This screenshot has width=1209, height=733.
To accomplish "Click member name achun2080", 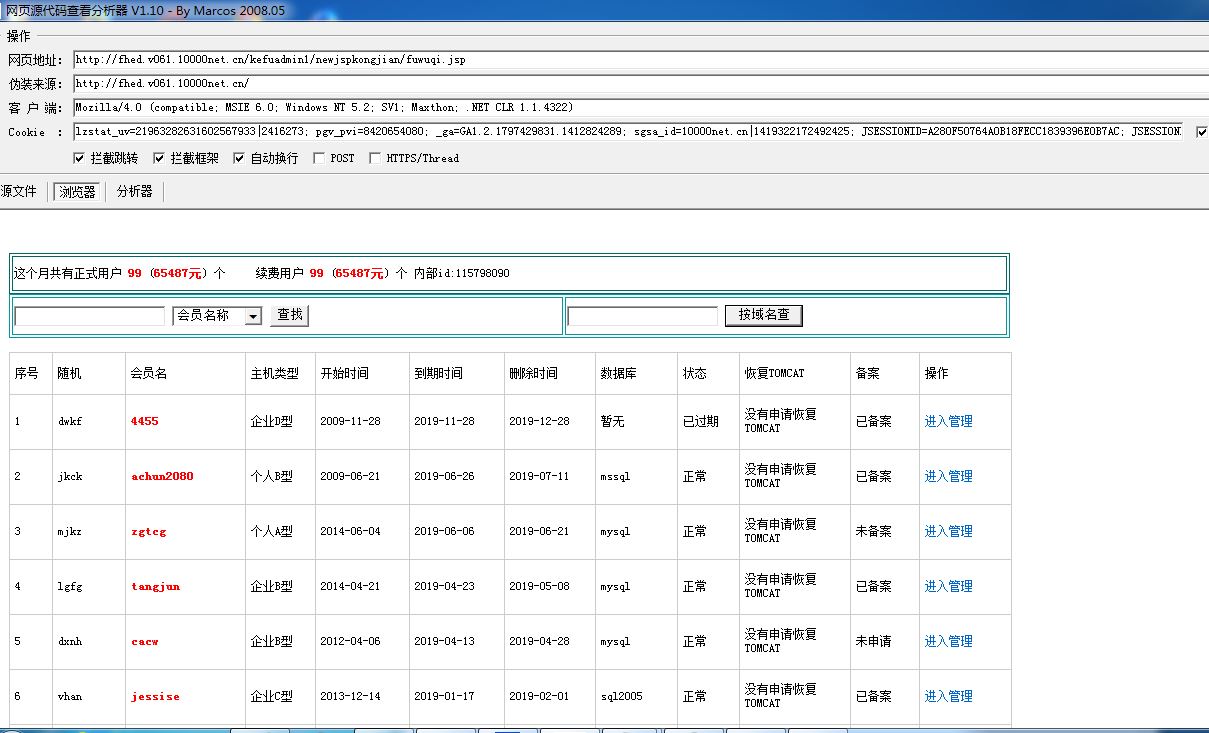I will coord(162,476).
